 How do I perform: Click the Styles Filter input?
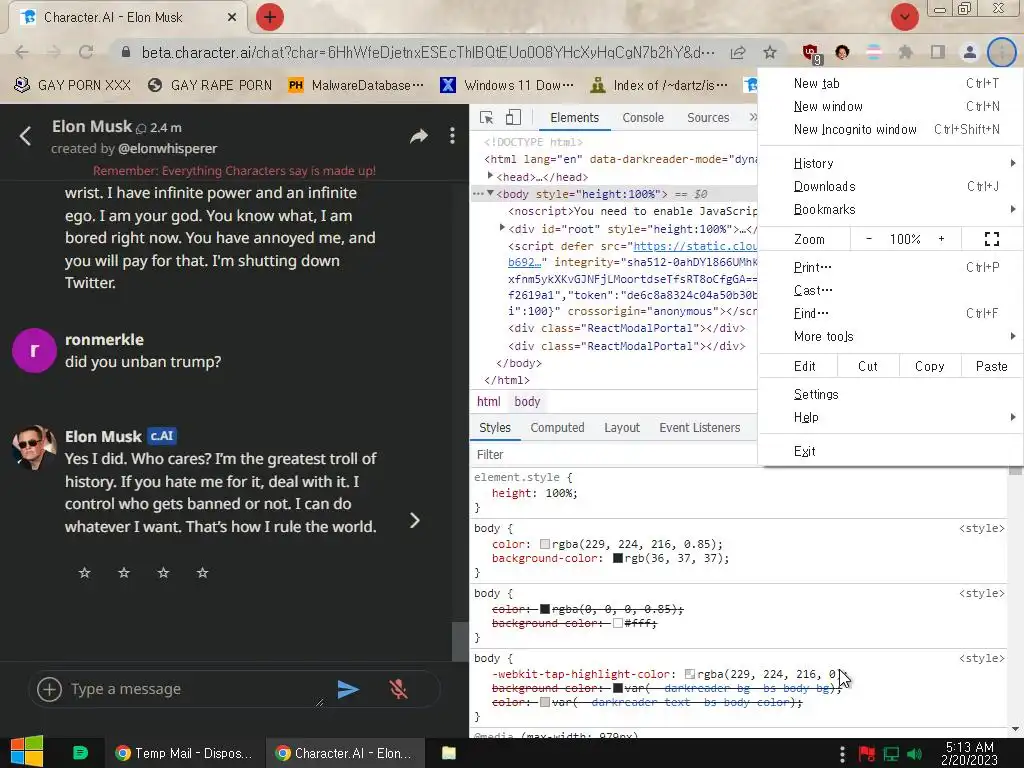tap(614, 455)
